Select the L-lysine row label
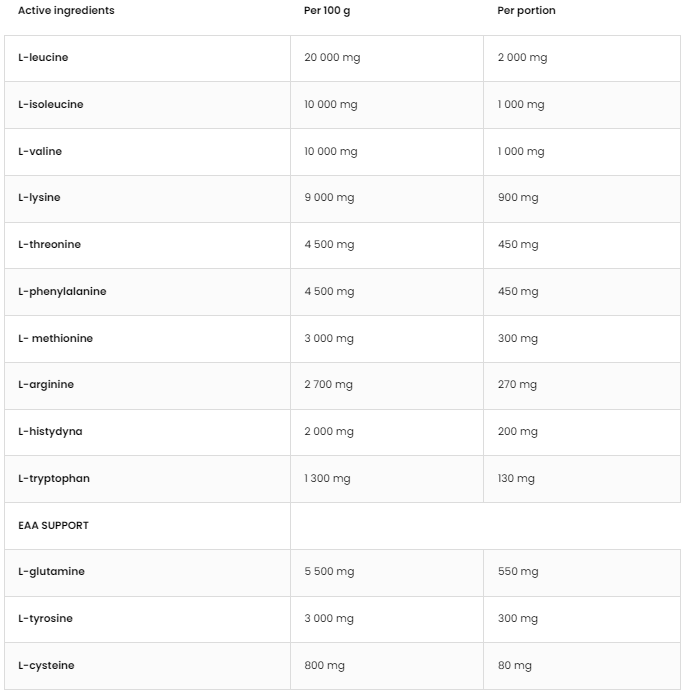 click(x=39, y=198)
